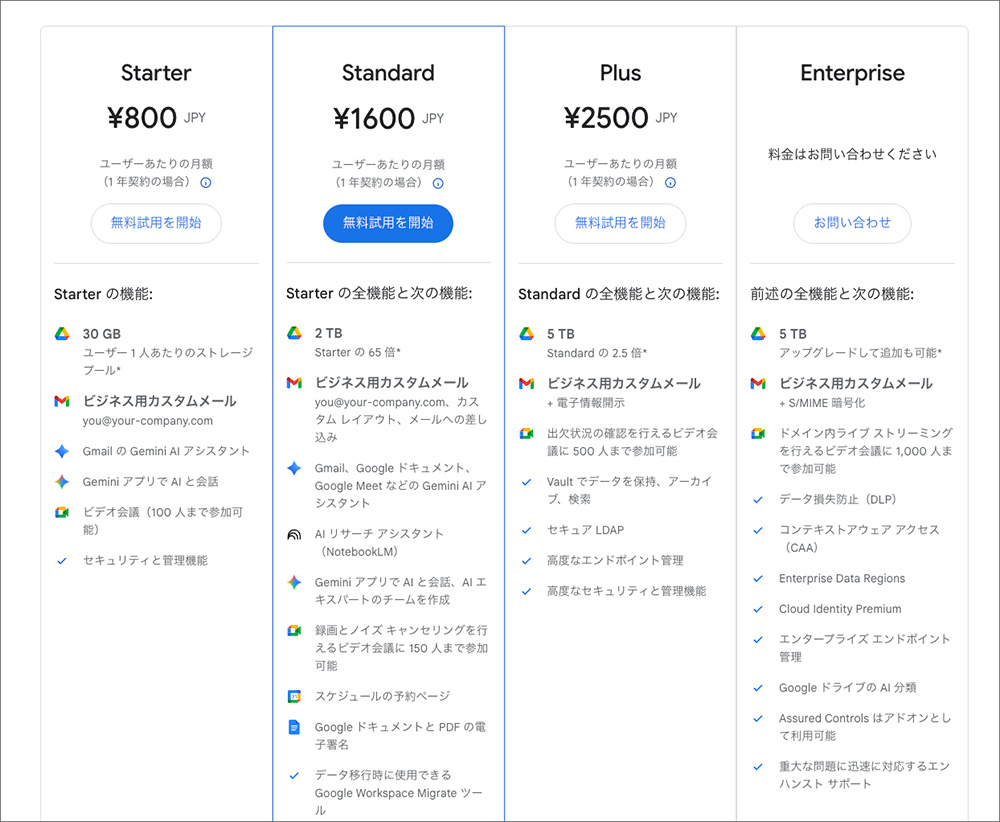Click 無料試用を開始 for the Standard plan

coord(388,223)
